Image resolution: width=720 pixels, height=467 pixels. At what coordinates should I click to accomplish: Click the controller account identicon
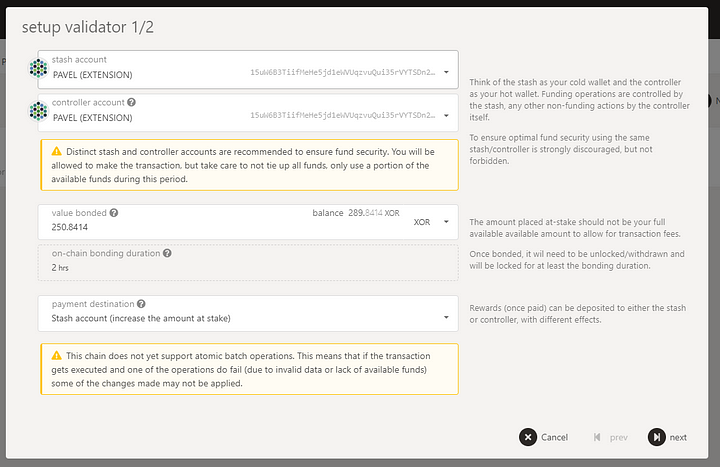[x=39, y=111]
